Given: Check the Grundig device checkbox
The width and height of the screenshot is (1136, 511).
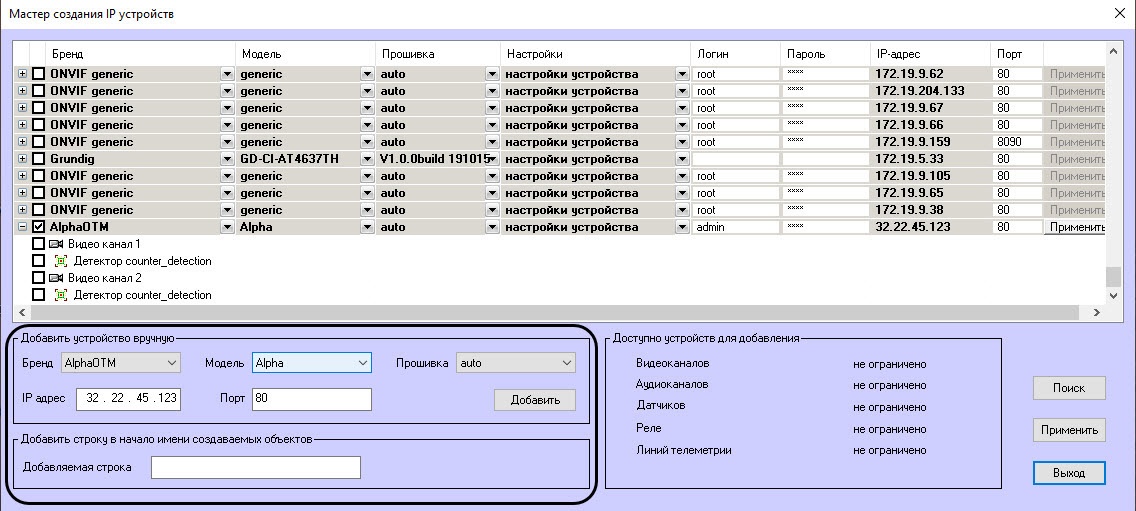Looking at the screenshot, I should point(38,159).
